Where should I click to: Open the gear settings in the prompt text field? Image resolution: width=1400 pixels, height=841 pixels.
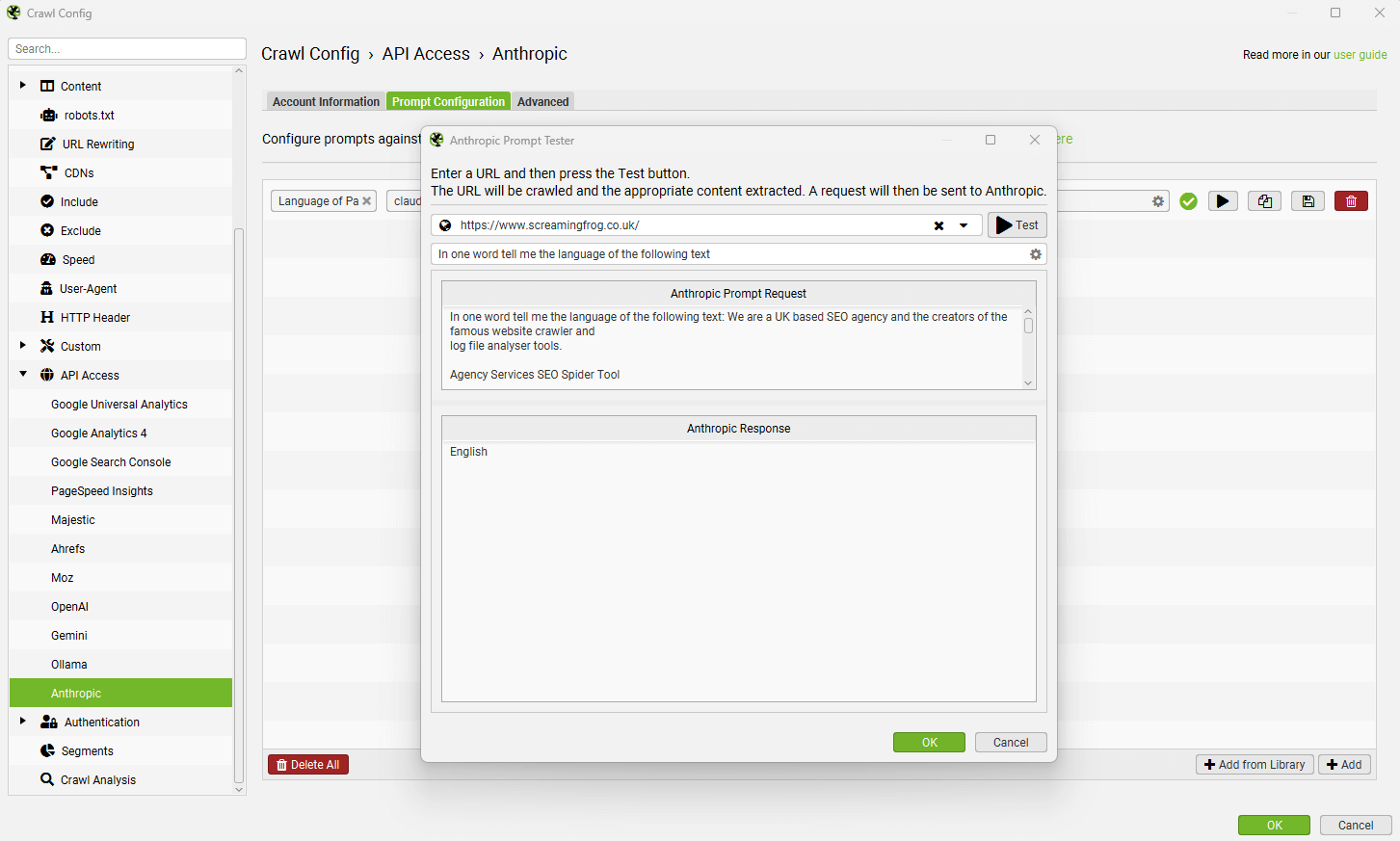coord(1036,254)
